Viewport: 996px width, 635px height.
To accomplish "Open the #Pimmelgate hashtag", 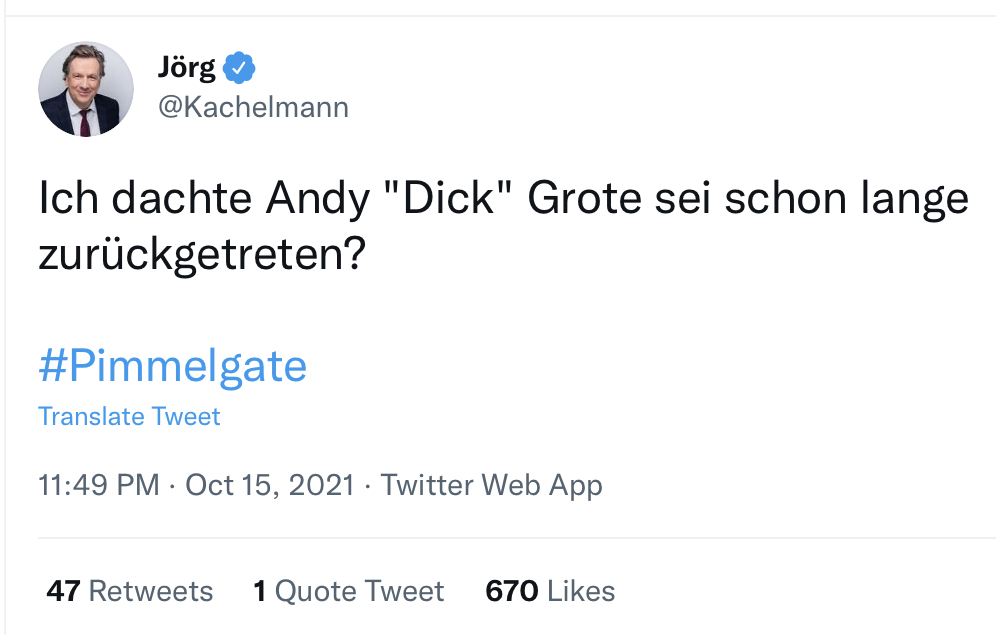I will coord(172,366).
